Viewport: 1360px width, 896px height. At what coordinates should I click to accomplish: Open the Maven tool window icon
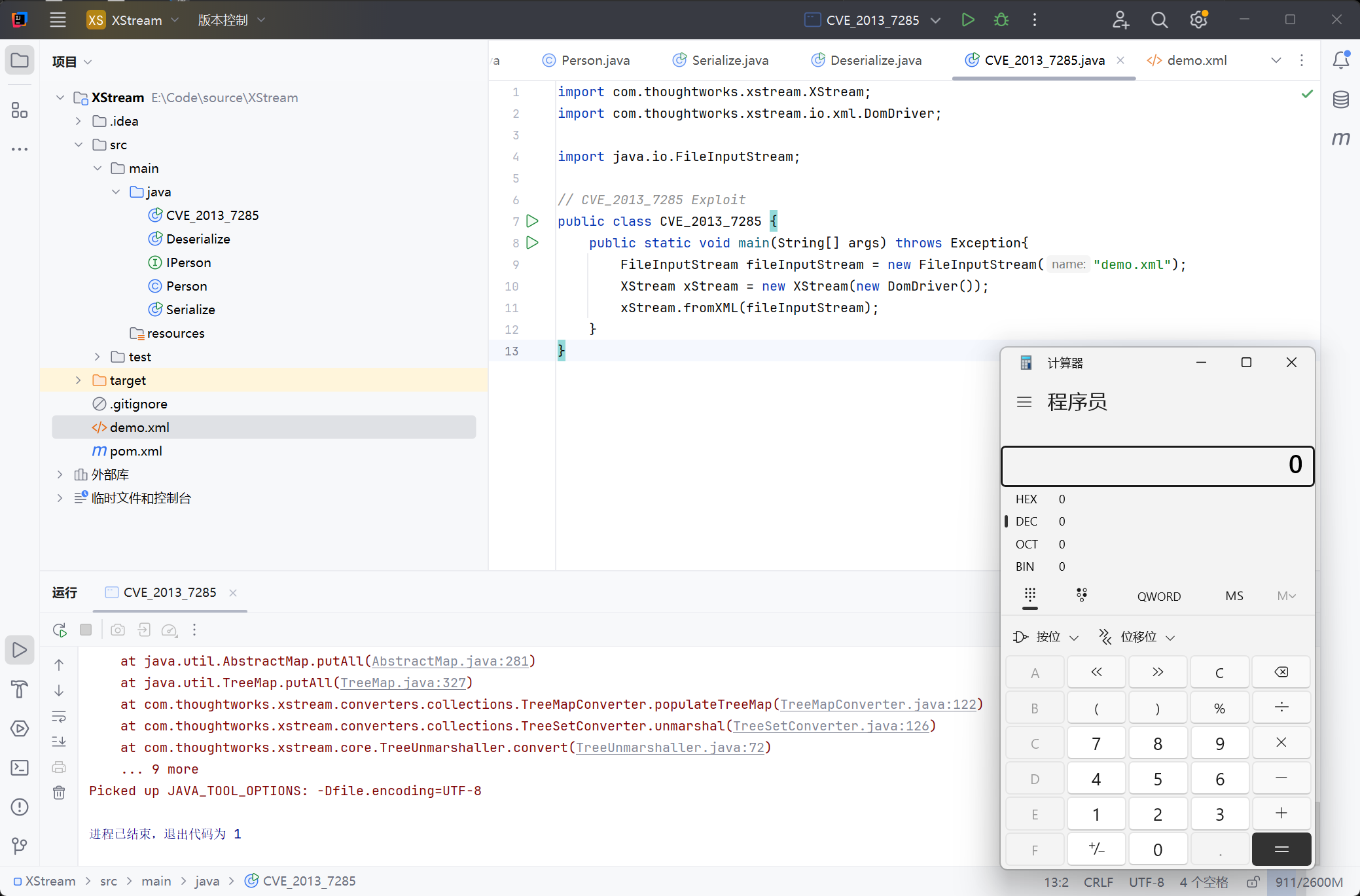(x=1340, y=138)
